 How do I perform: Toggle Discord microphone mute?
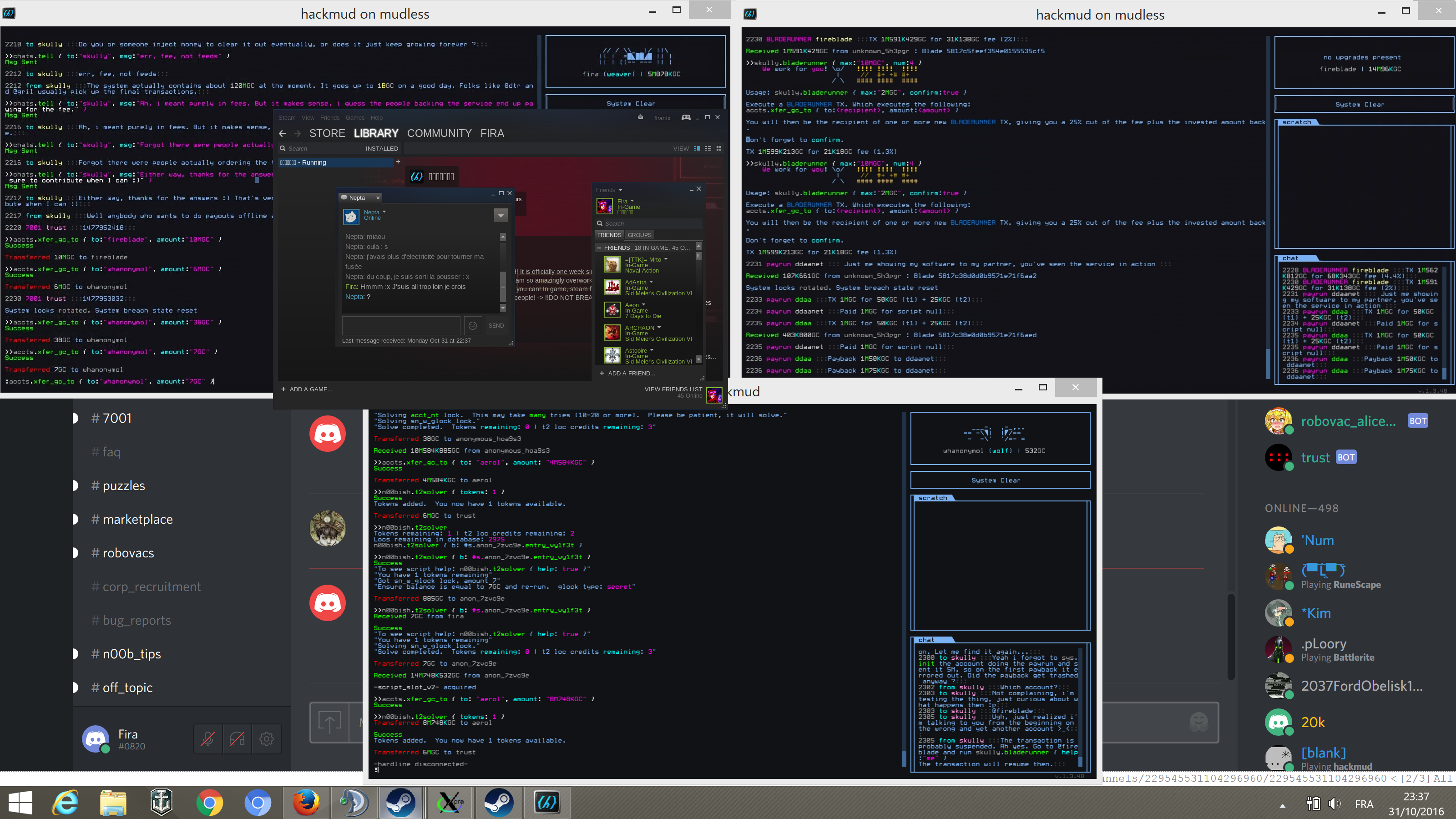tap(207, 738)
